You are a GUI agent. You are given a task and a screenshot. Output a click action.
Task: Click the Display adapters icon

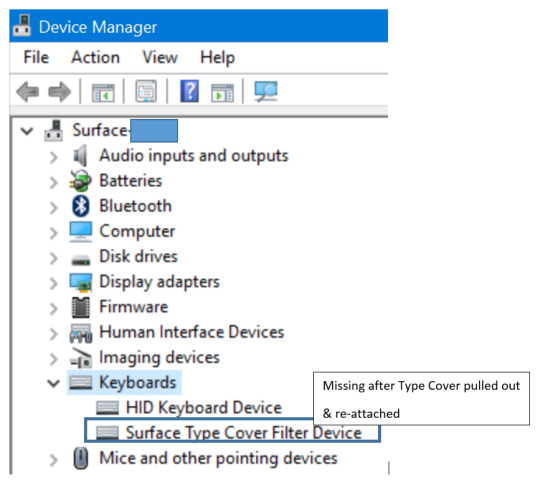click(81, 282)
